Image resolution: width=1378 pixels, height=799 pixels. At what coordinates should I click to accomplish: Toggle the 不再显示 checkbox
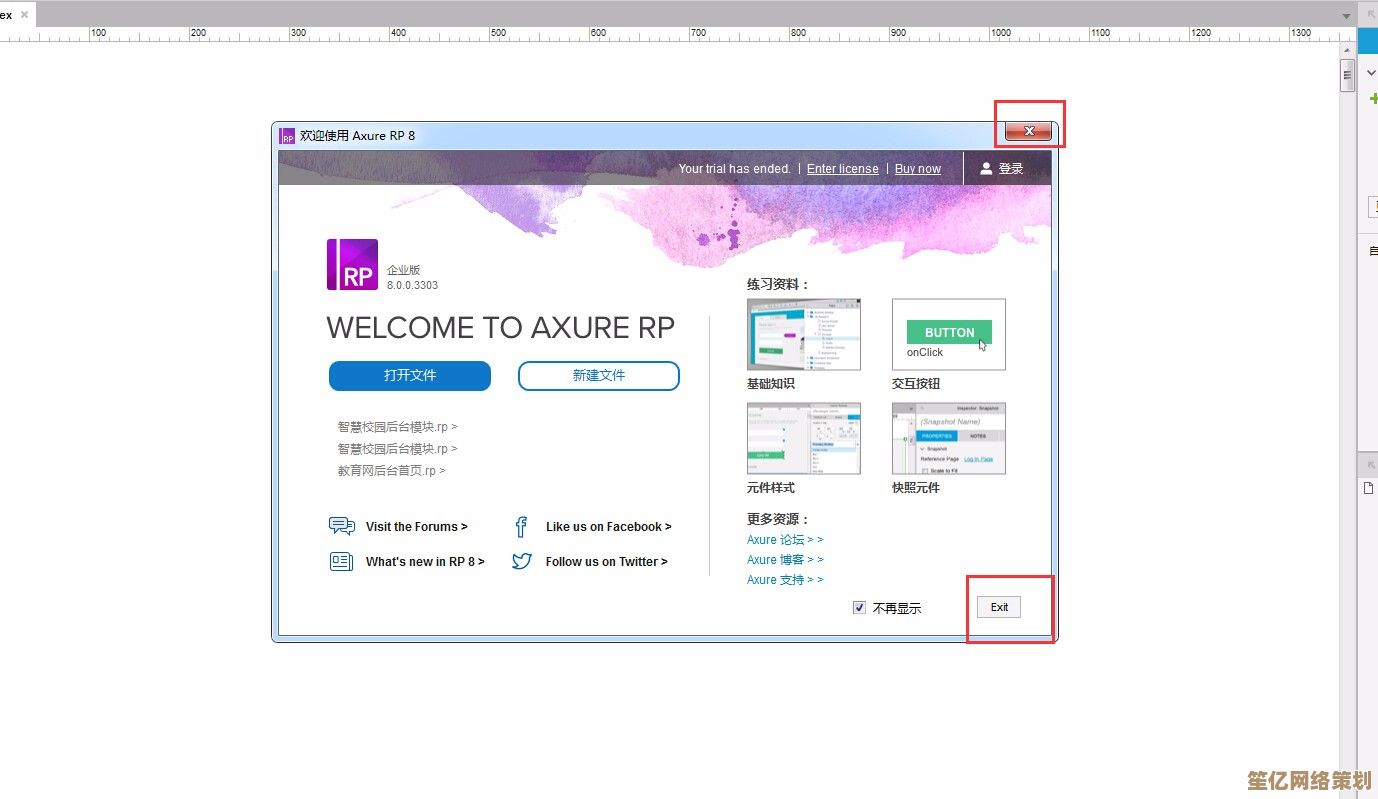tap(859, 608)
